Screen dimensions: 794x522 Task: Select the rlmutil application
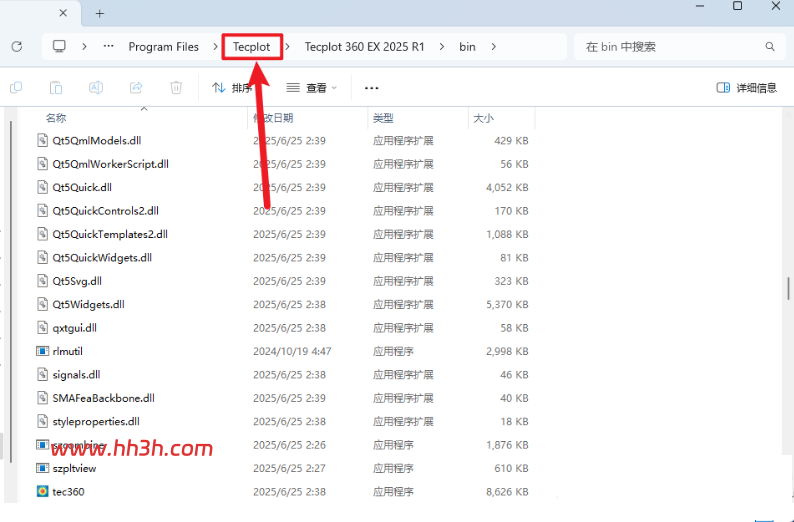[x=67, y=351]
